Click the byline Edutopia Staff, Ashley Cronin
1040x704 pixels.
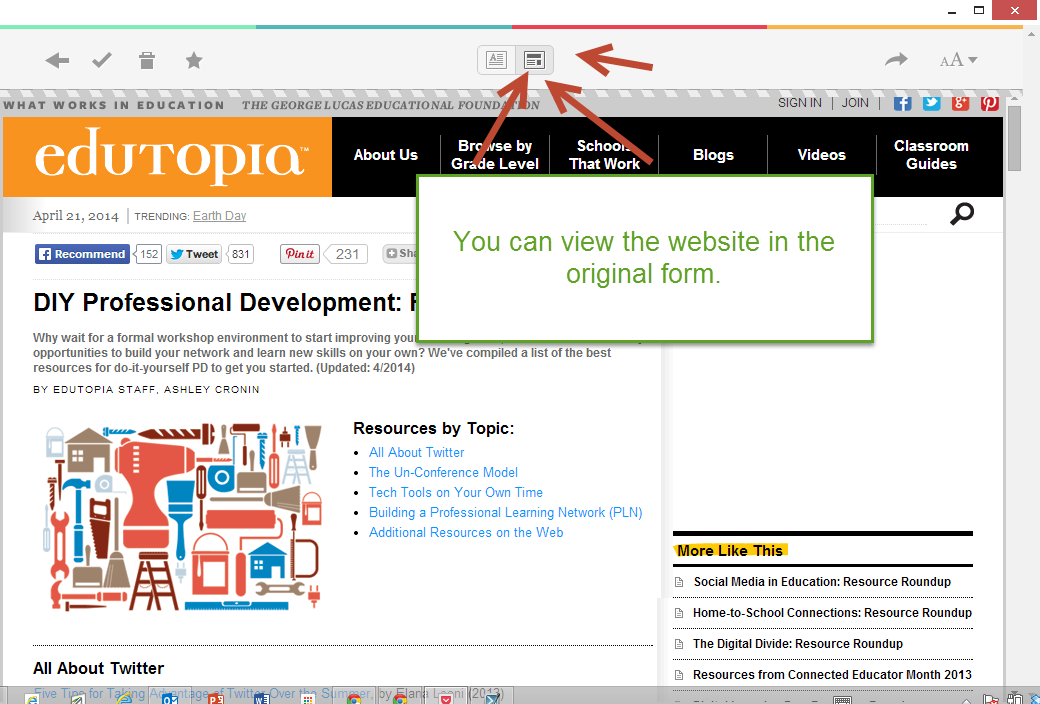click(147, 389)
